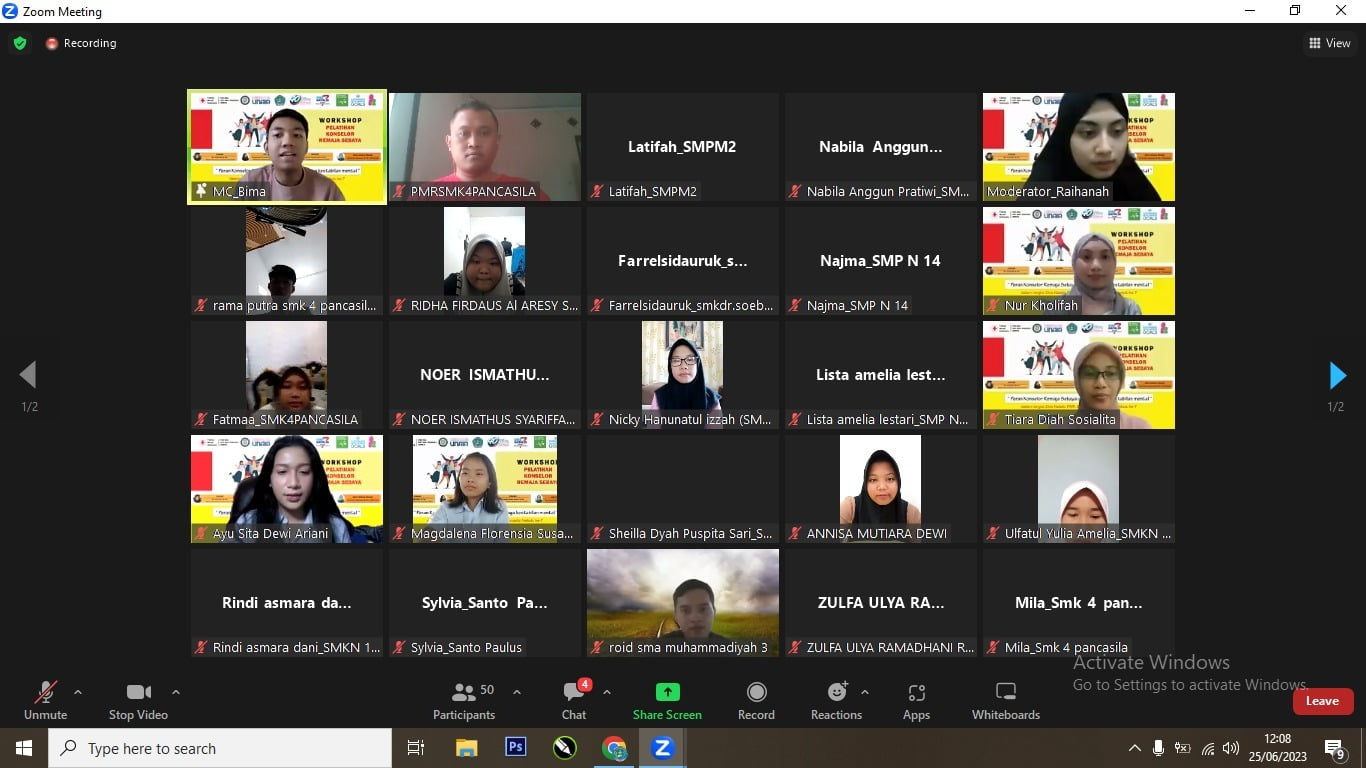Expand the Participants options arrow
This screenshot has height=768, width=1366.
coord(517,692)
